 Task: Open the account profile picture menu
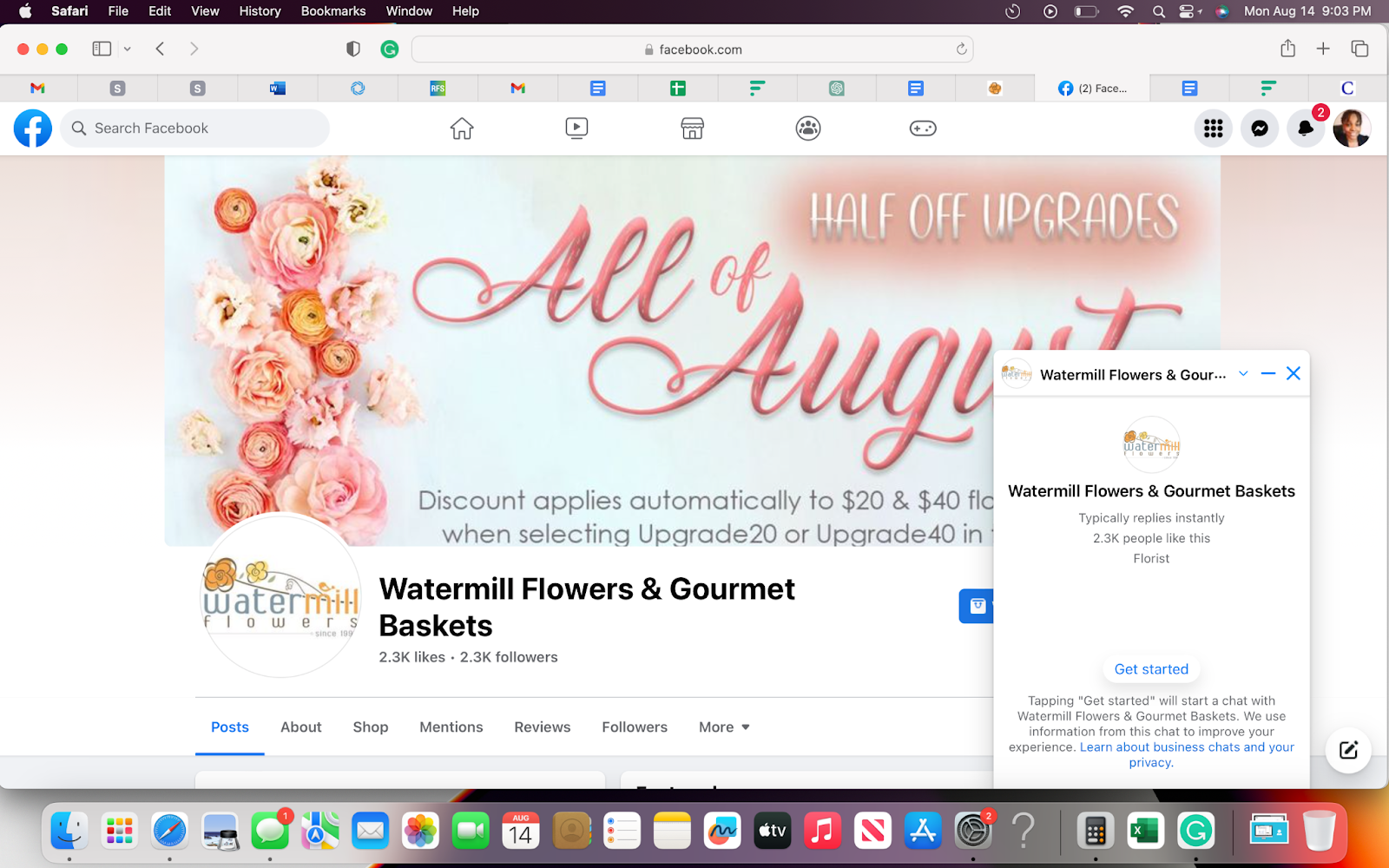tap(1352, 128)
